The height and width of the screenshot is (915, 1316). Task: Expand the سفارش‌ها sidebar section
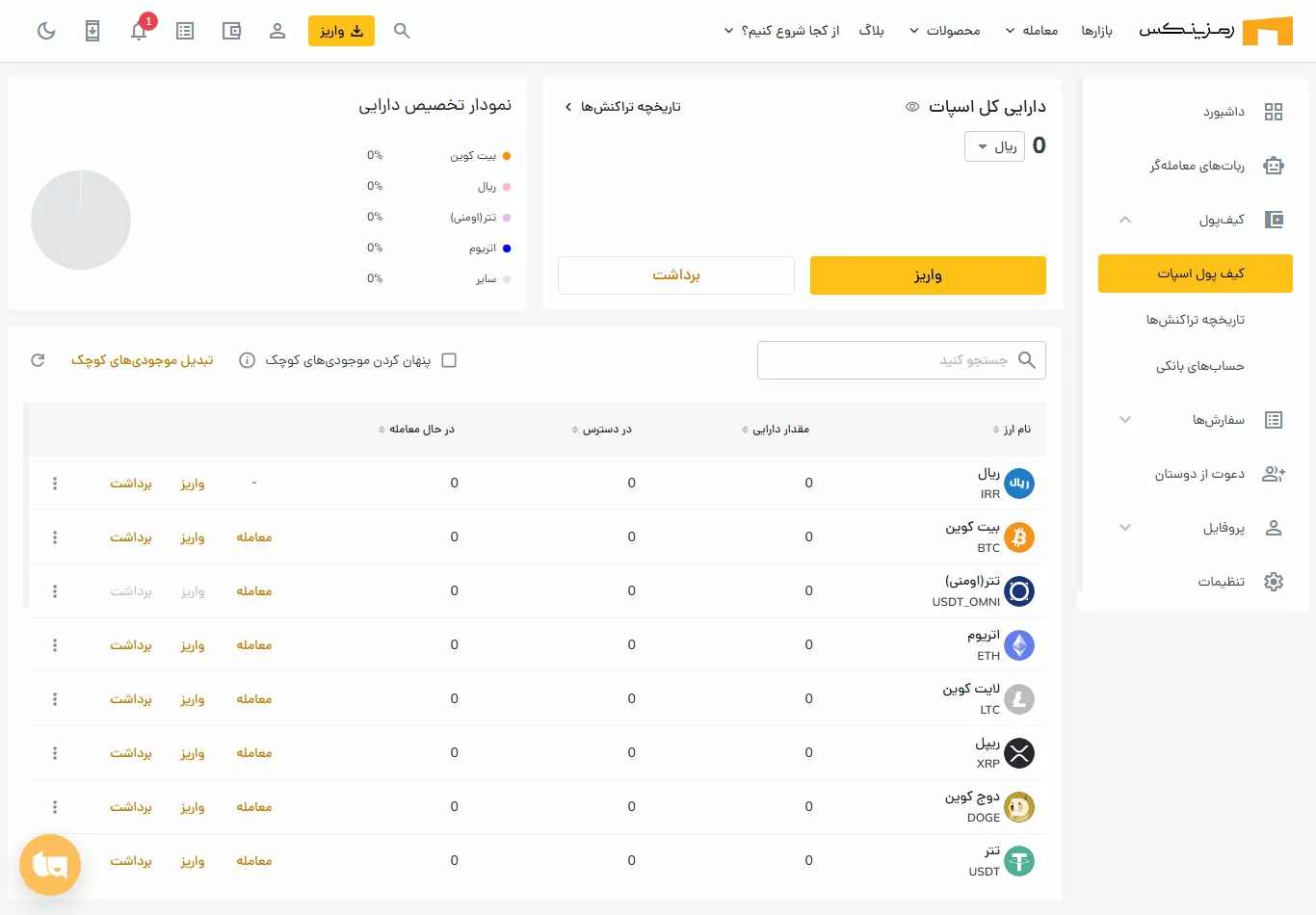(x=1125, y=420)
